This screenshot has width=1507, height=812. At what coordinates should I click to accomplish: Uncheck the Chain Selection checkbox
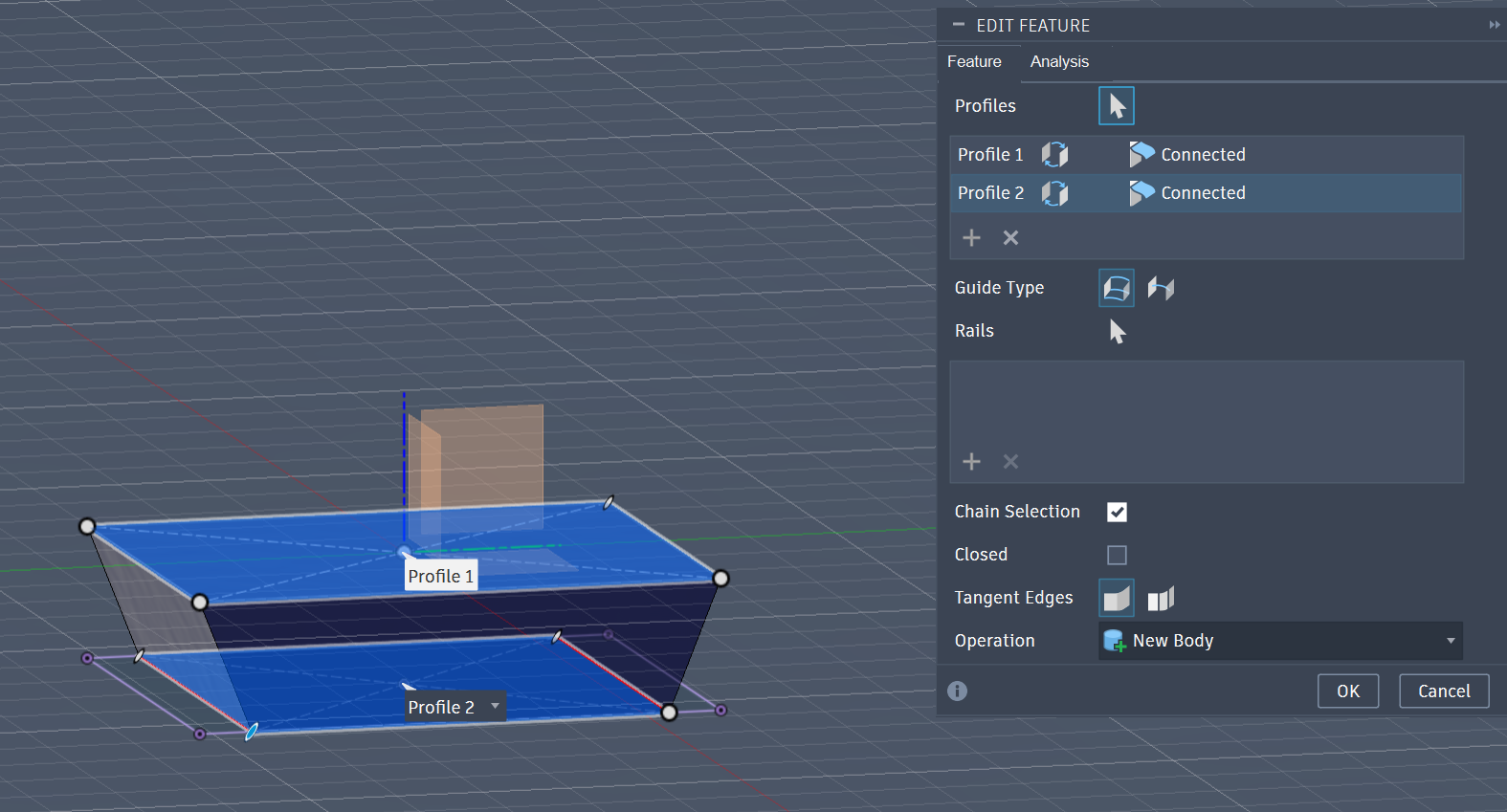(x=1117, y=512)
